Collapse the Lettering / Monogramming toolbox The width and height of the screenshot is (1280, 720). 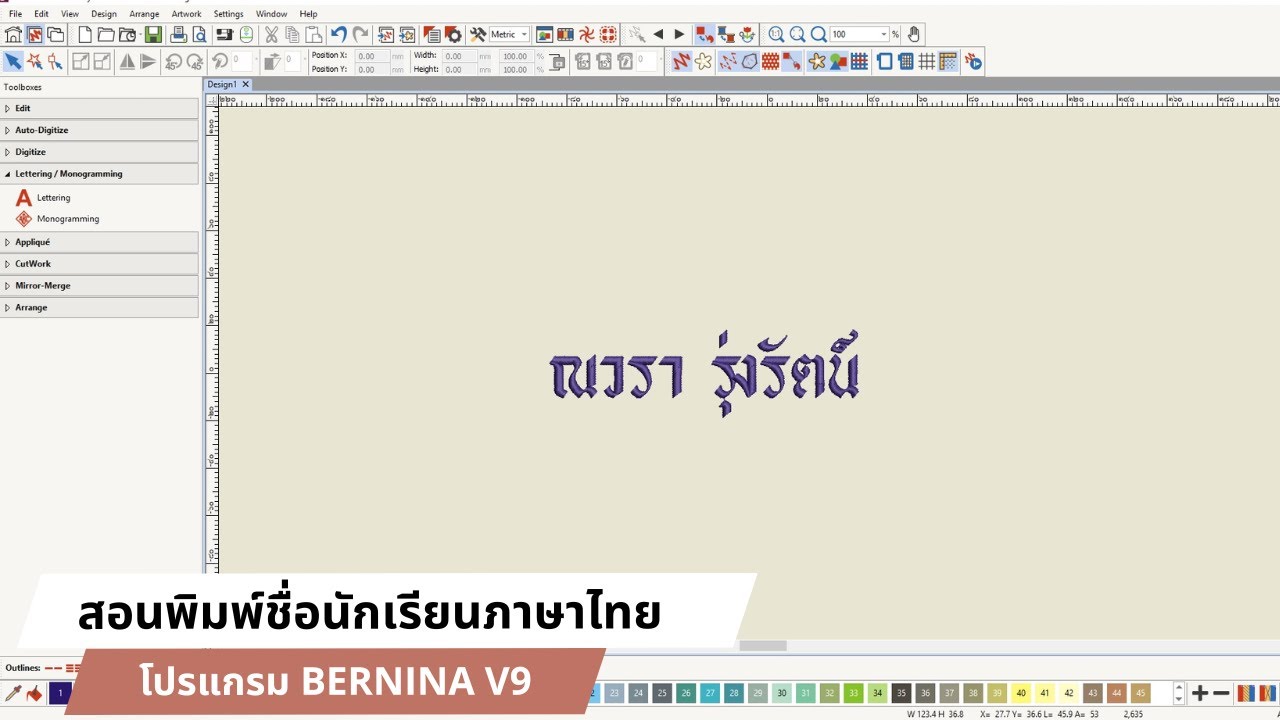pyautogui.click(x=99, y=174)
